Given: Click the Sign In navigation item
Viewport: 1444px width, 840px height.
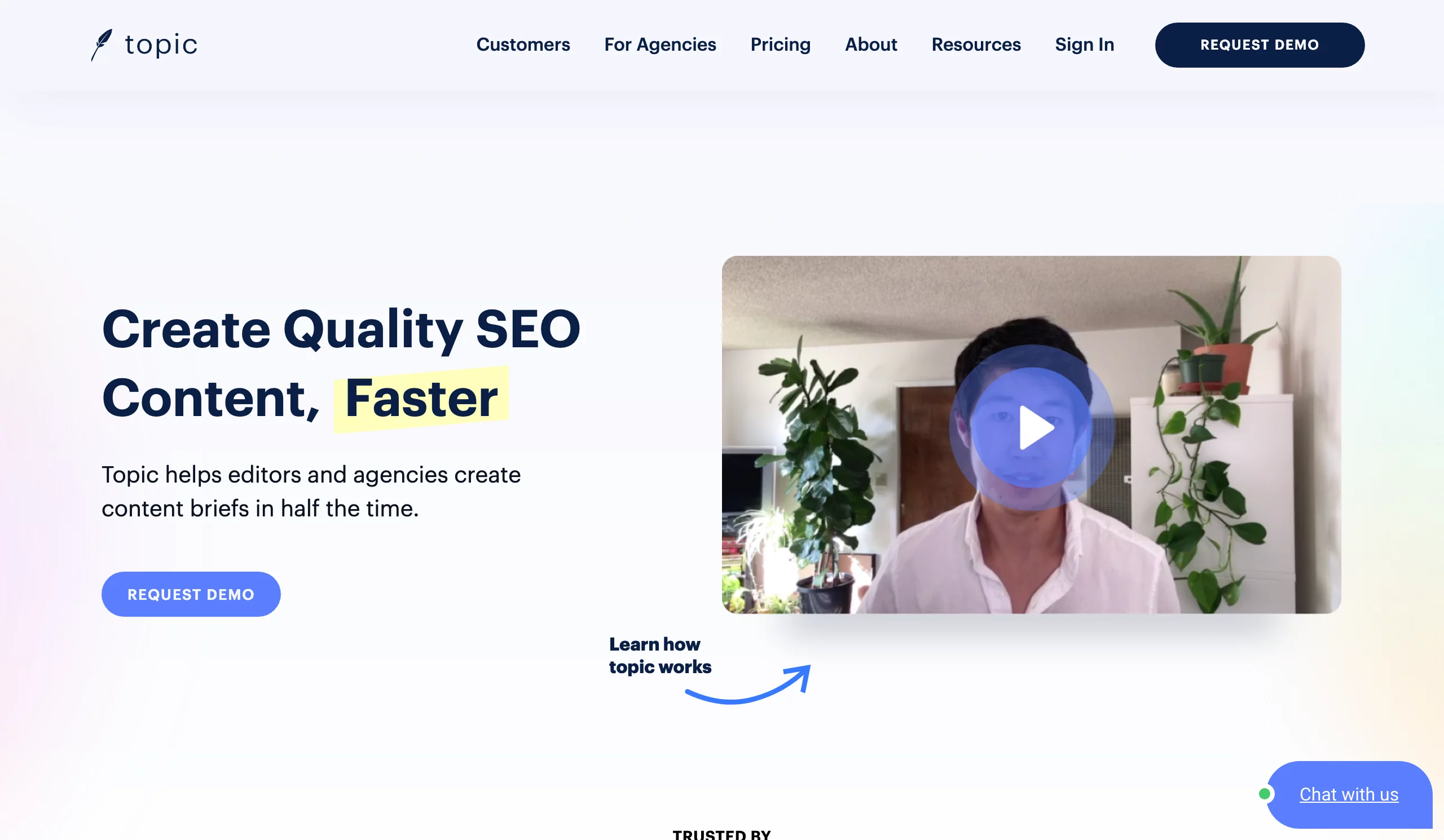Looking at the screenshot, I should click(1085, 45).
